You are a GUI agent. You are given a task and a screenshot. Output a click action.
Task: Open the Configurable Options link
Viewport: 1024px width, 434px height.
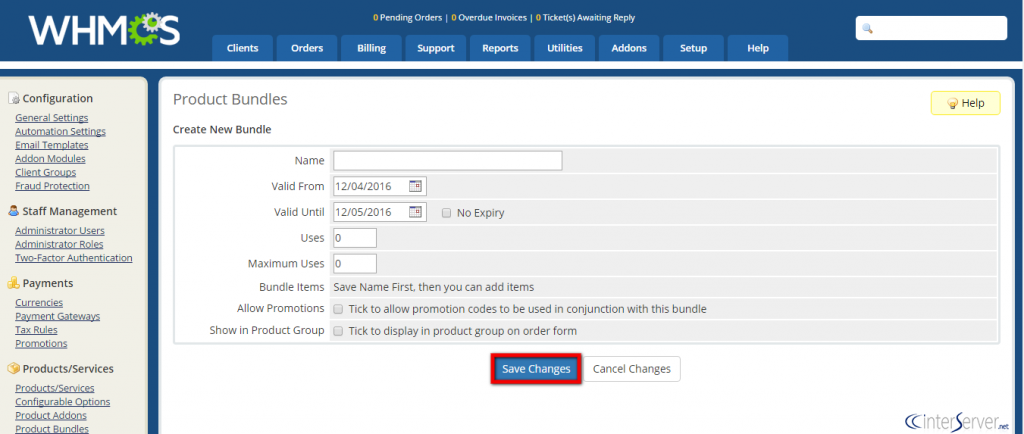point(63,402)
